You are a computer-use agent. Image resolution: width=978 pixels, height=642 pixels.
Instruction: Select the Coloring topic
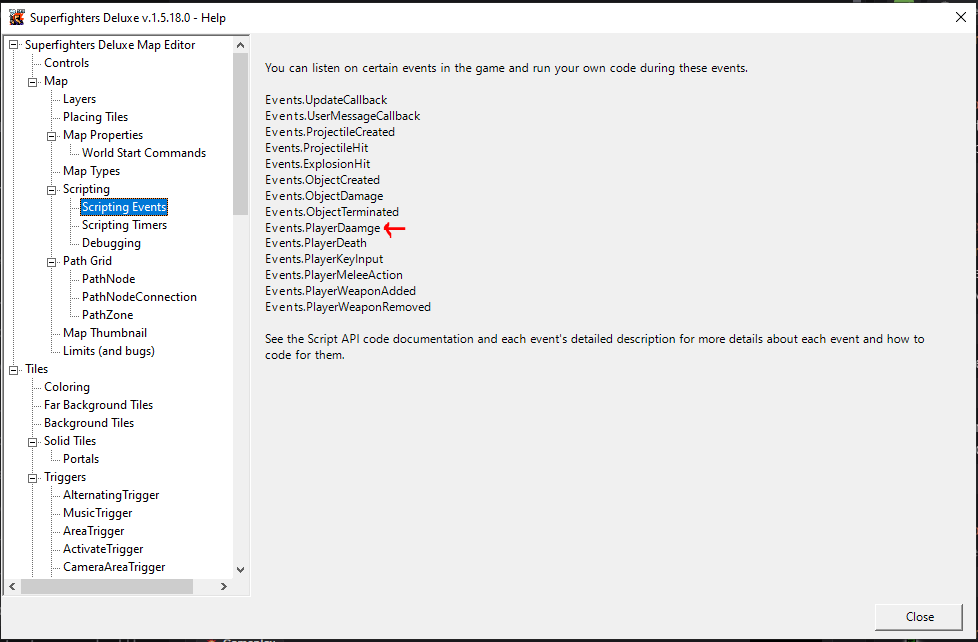[x=67, y=387]
